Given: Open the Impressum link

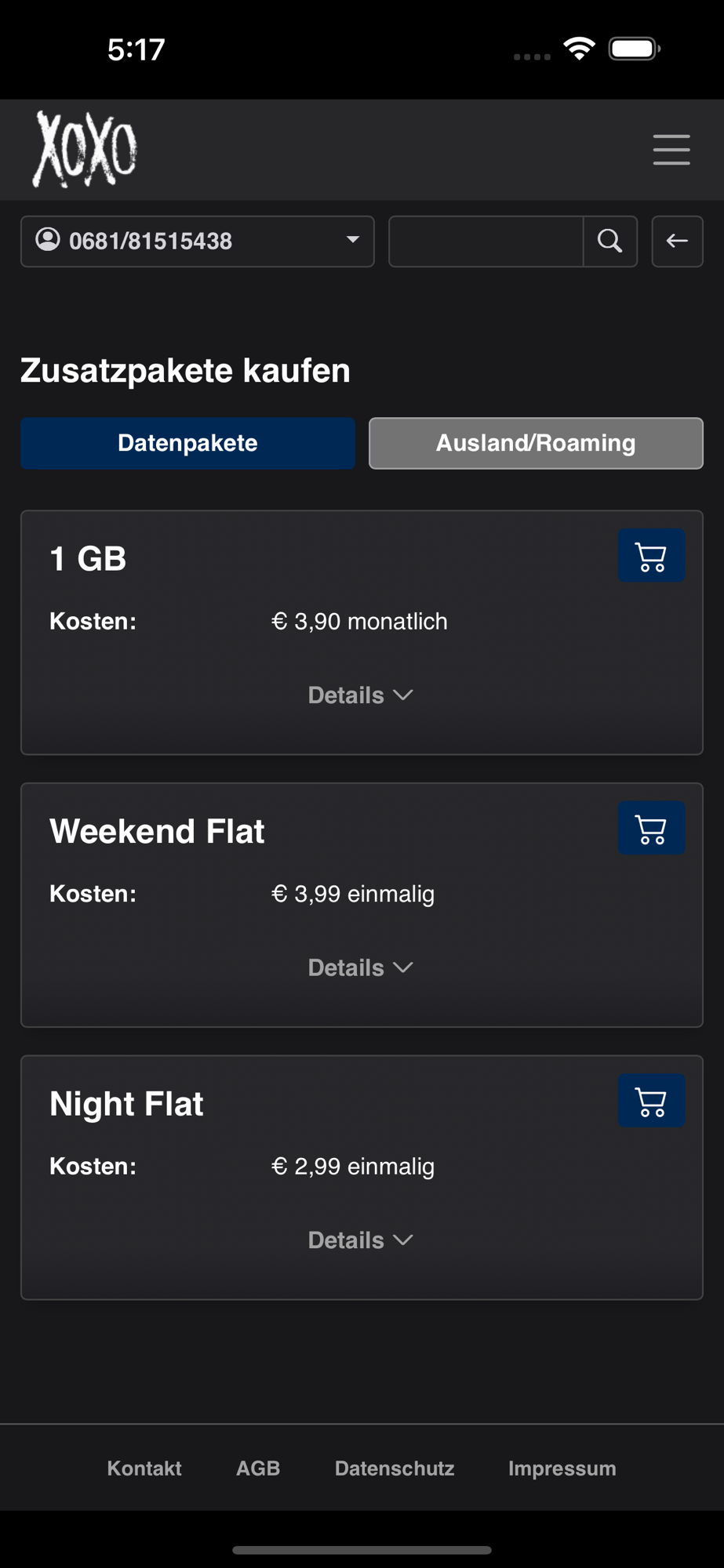Looking at the screenshot, I should tap(562, 1468).
